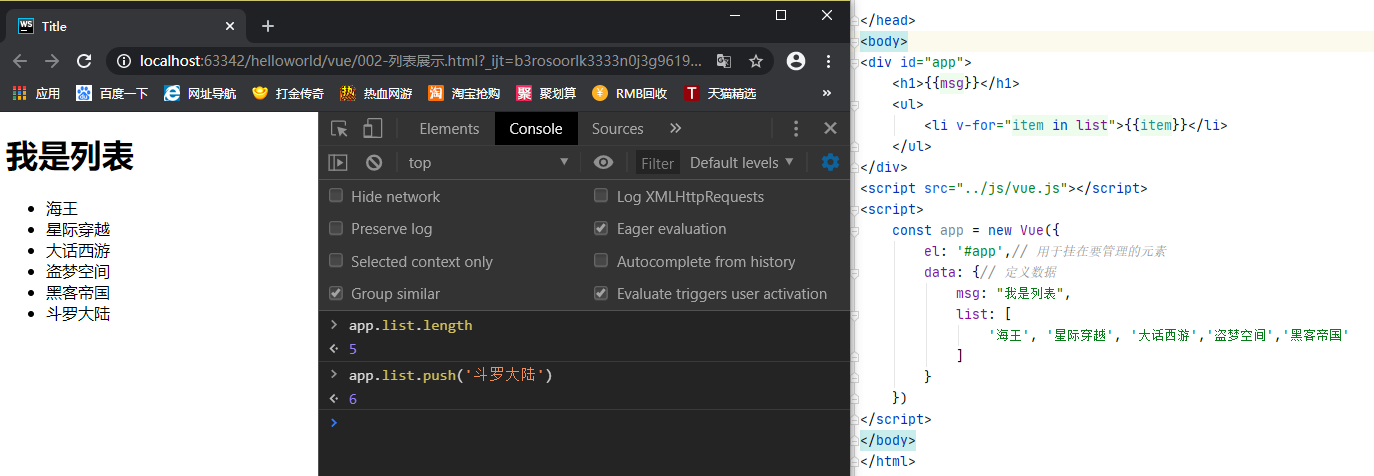Open 百度一下 bookmark
Screen dimensions: 1374x476
tap(112, 93)
